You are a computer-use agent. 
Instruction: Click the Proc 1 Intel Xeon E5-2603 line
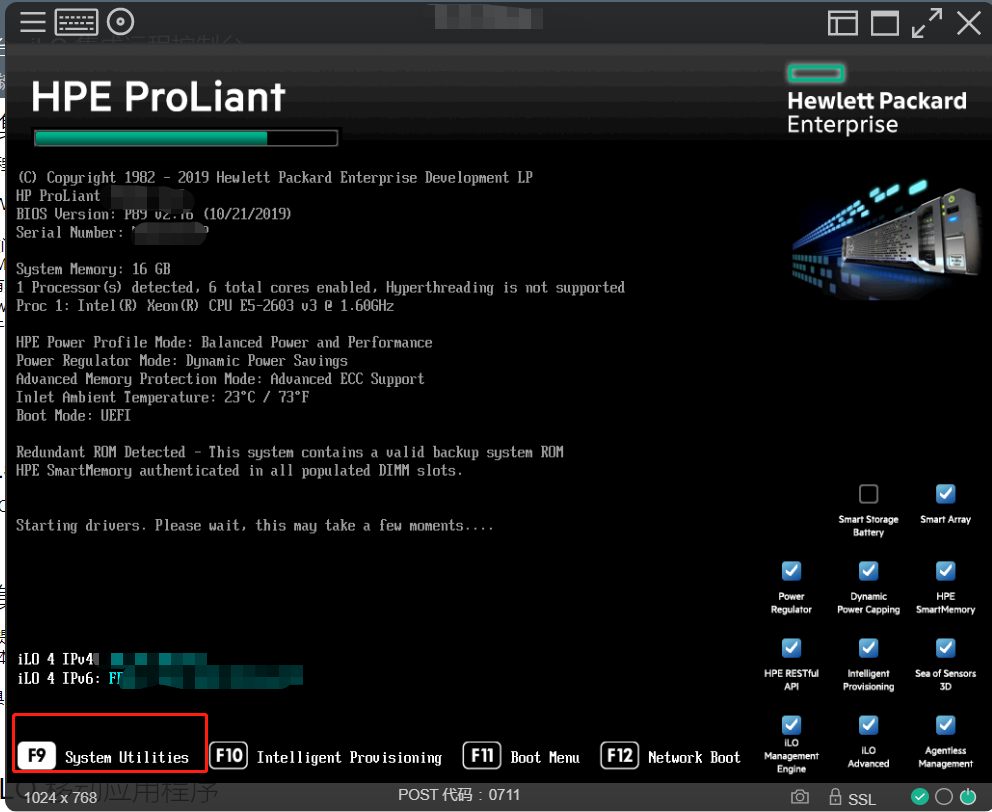click(x=205, y=306)
